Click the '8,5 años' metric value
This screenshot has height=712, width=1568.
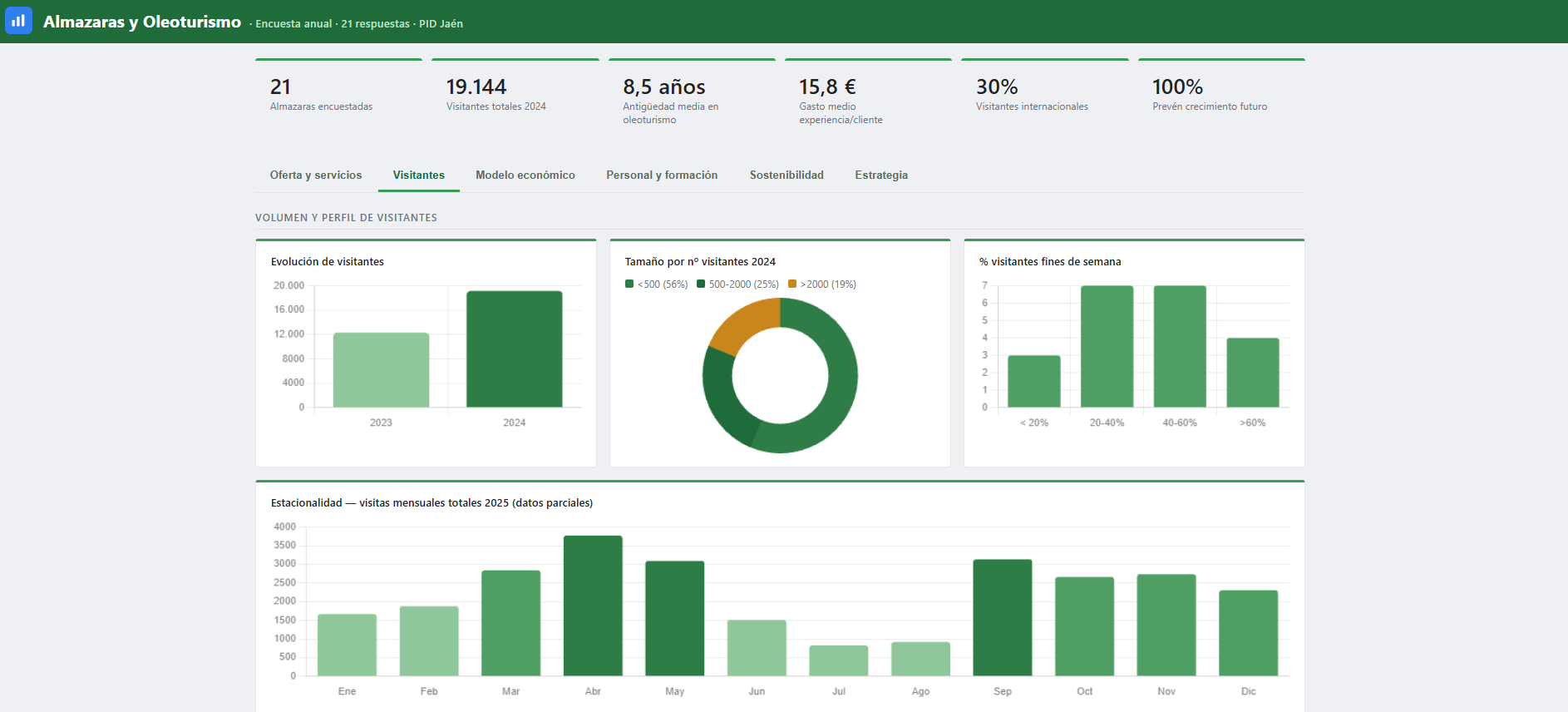[664, 87]
